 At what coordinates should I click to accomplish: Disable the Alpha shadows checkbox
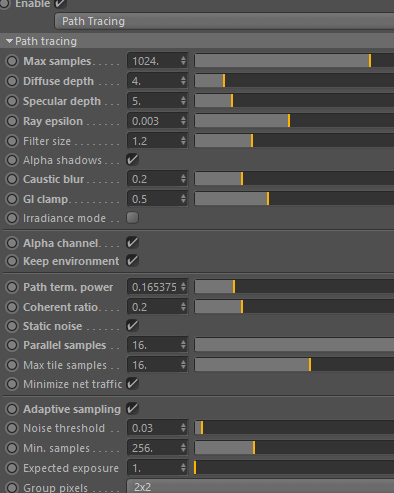point(132,160)
